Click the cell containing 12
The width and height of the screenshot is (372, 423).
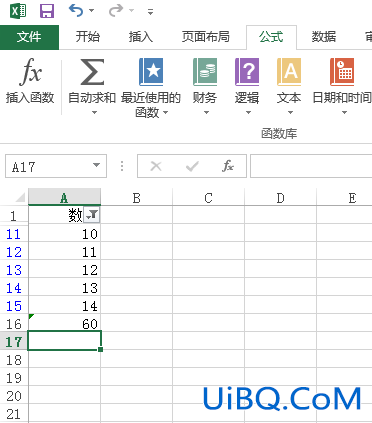coord(64,270)
